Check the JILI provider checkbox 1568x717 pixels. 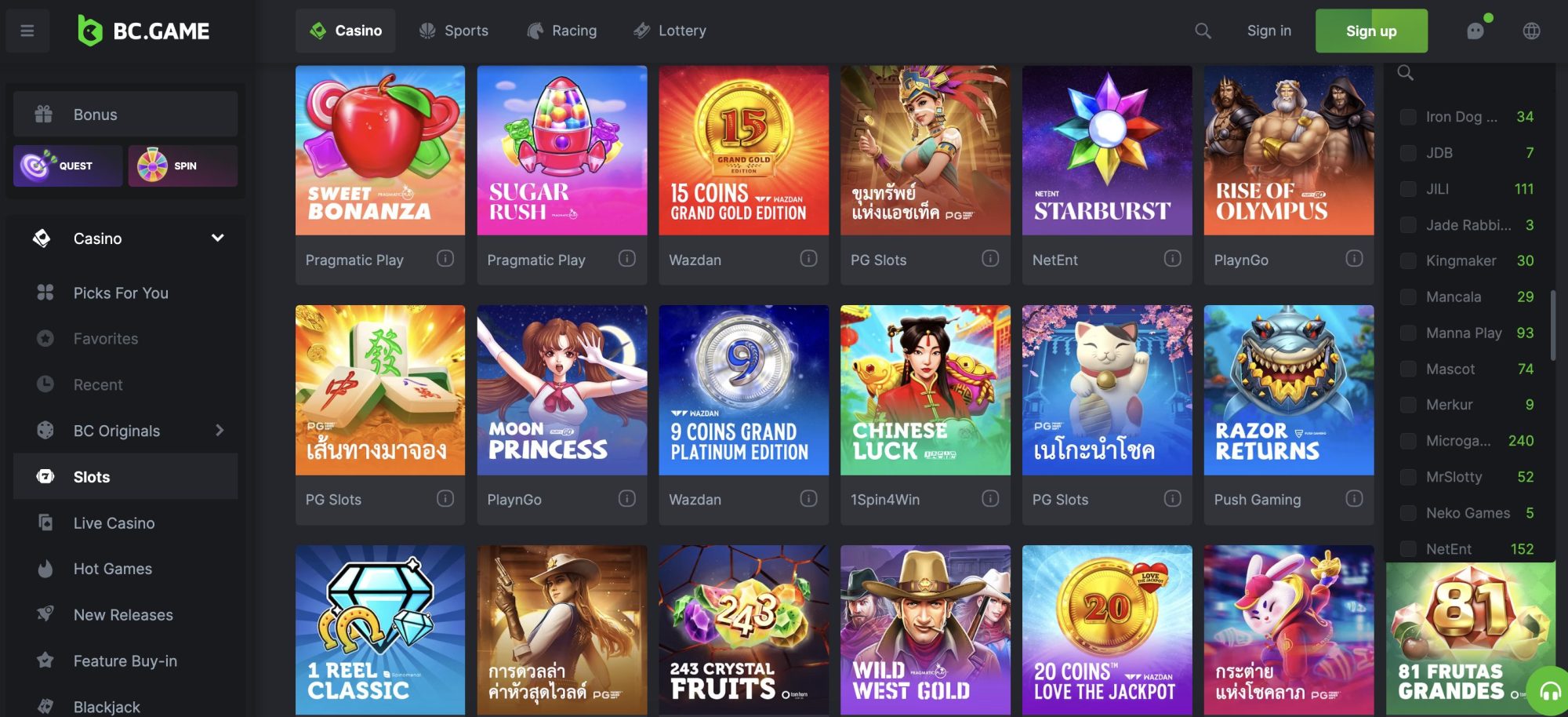coord(1408,189)
